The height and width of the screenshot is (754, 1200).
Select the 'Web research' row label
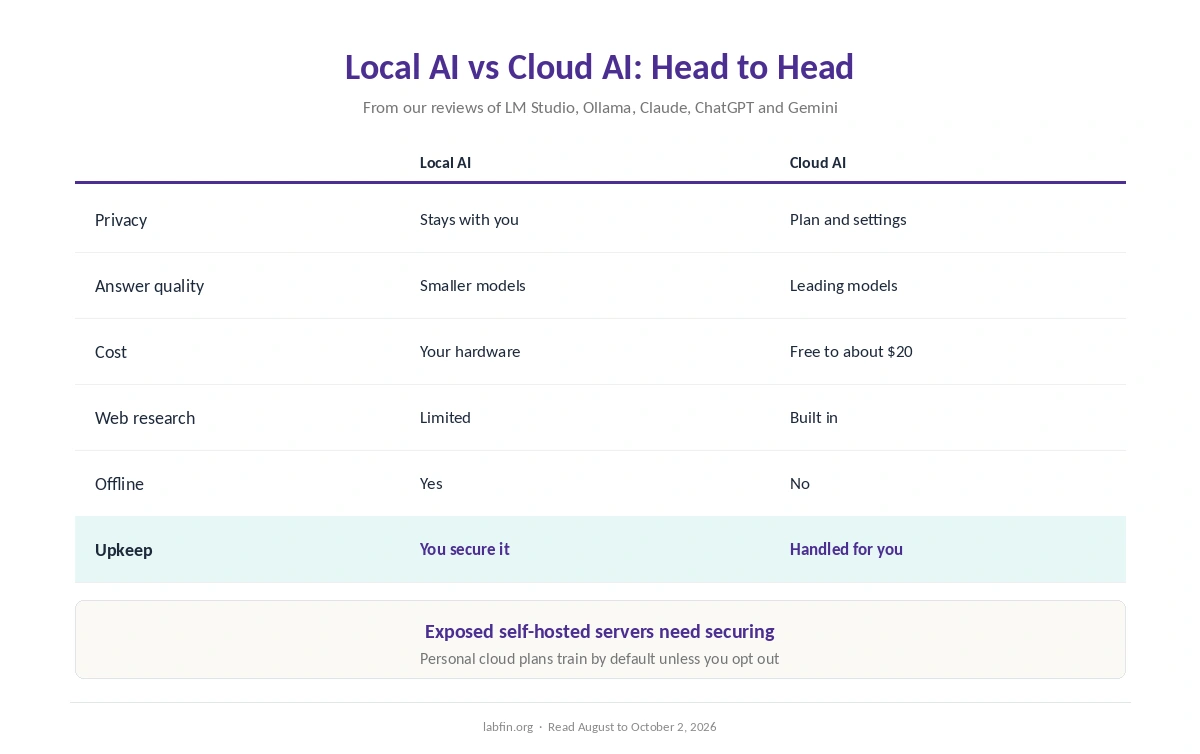[145, 418]
